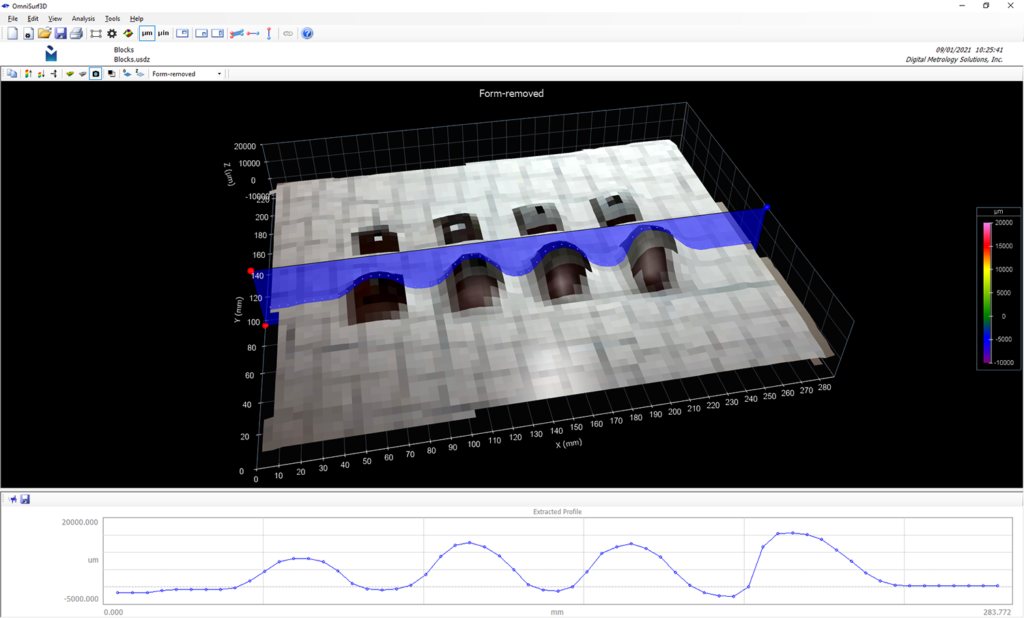Screen dimensions: 1024x618
Task: Capture a snapshot with the camera icon
Action: click(95, 73)
